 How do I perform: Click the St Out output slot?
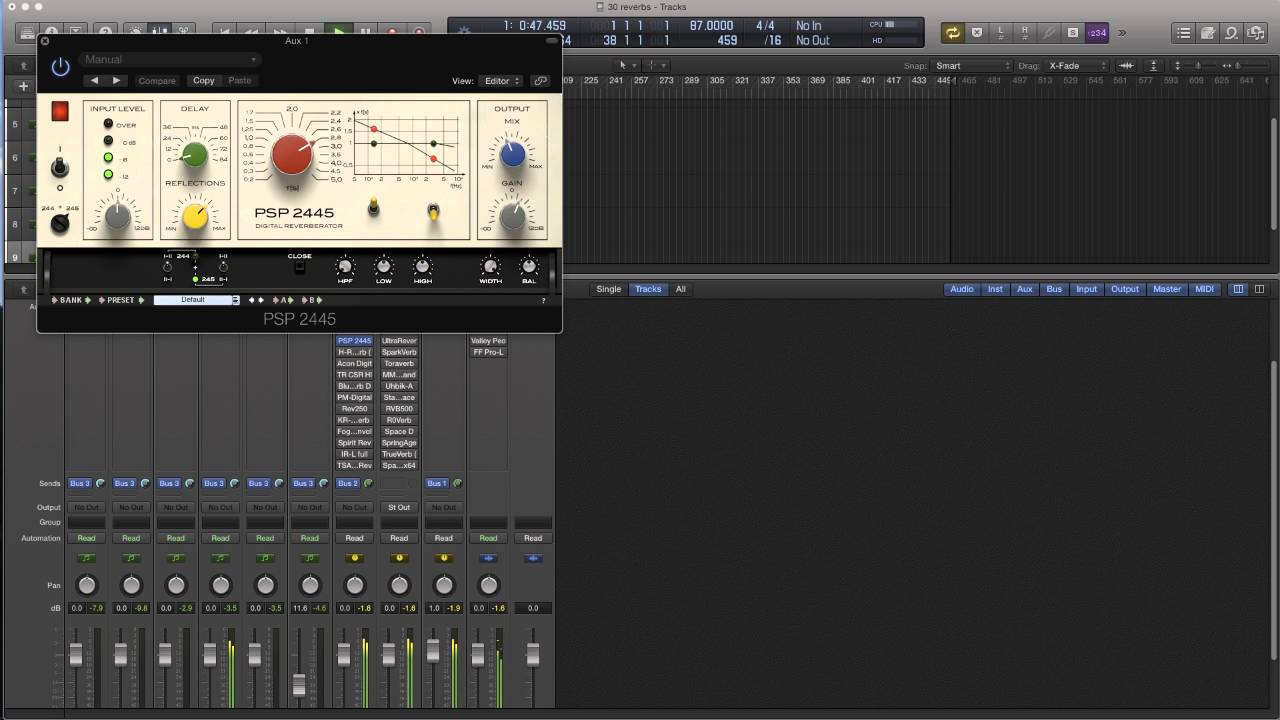(x=399, y=507)
